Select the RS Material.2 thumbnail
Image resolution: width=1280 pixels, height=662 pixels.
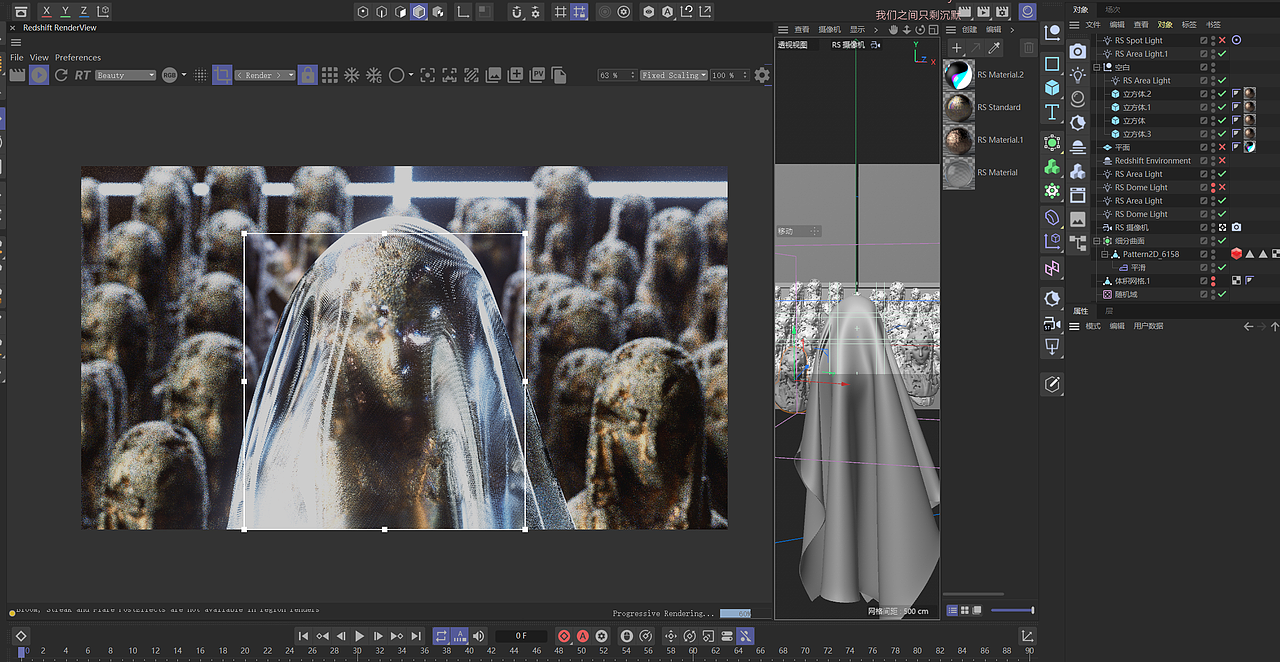(x=958, y=75)
